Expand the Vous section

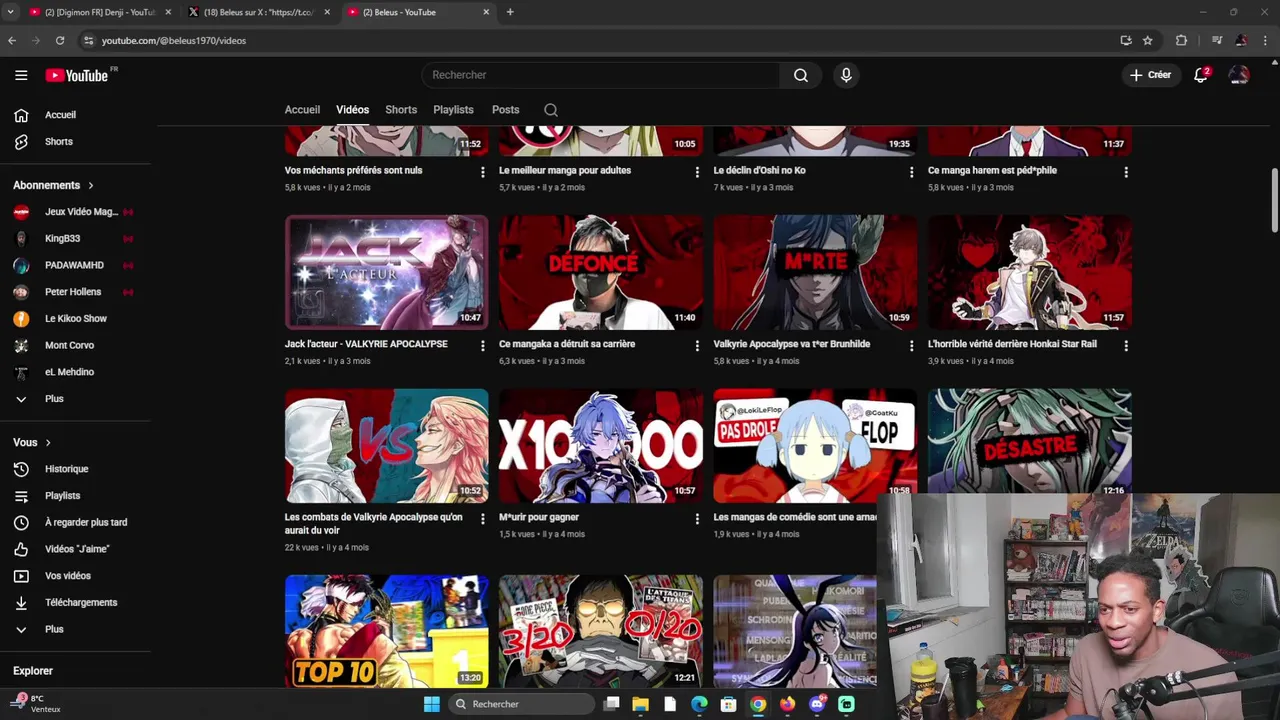(x=32, y=442)
